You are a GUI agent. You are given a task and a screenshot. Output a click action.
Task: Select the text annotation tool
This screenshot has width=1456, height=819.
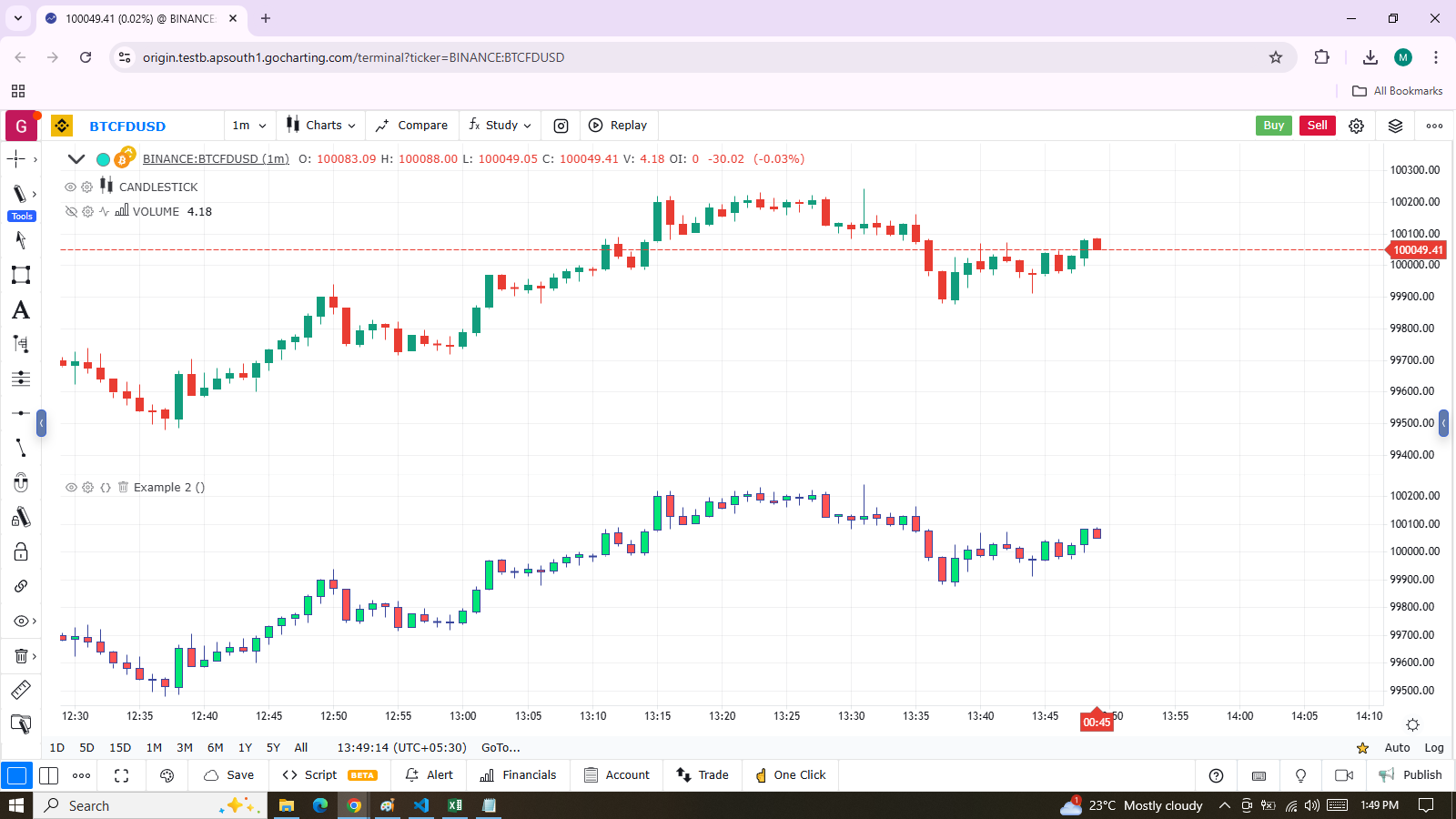[x=20, y=310]
